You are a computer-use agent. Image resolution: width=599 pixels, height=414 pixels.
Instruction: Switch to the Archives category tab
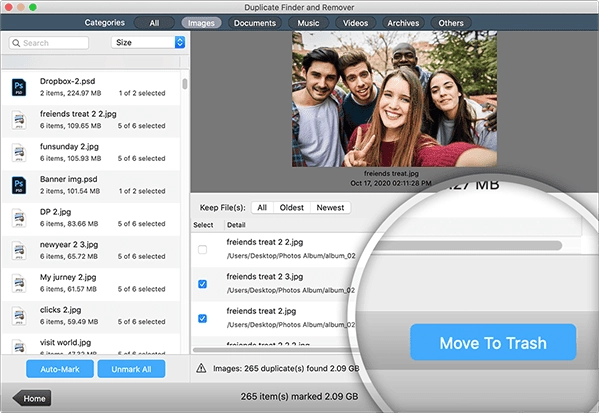click(x=403, y=23)
